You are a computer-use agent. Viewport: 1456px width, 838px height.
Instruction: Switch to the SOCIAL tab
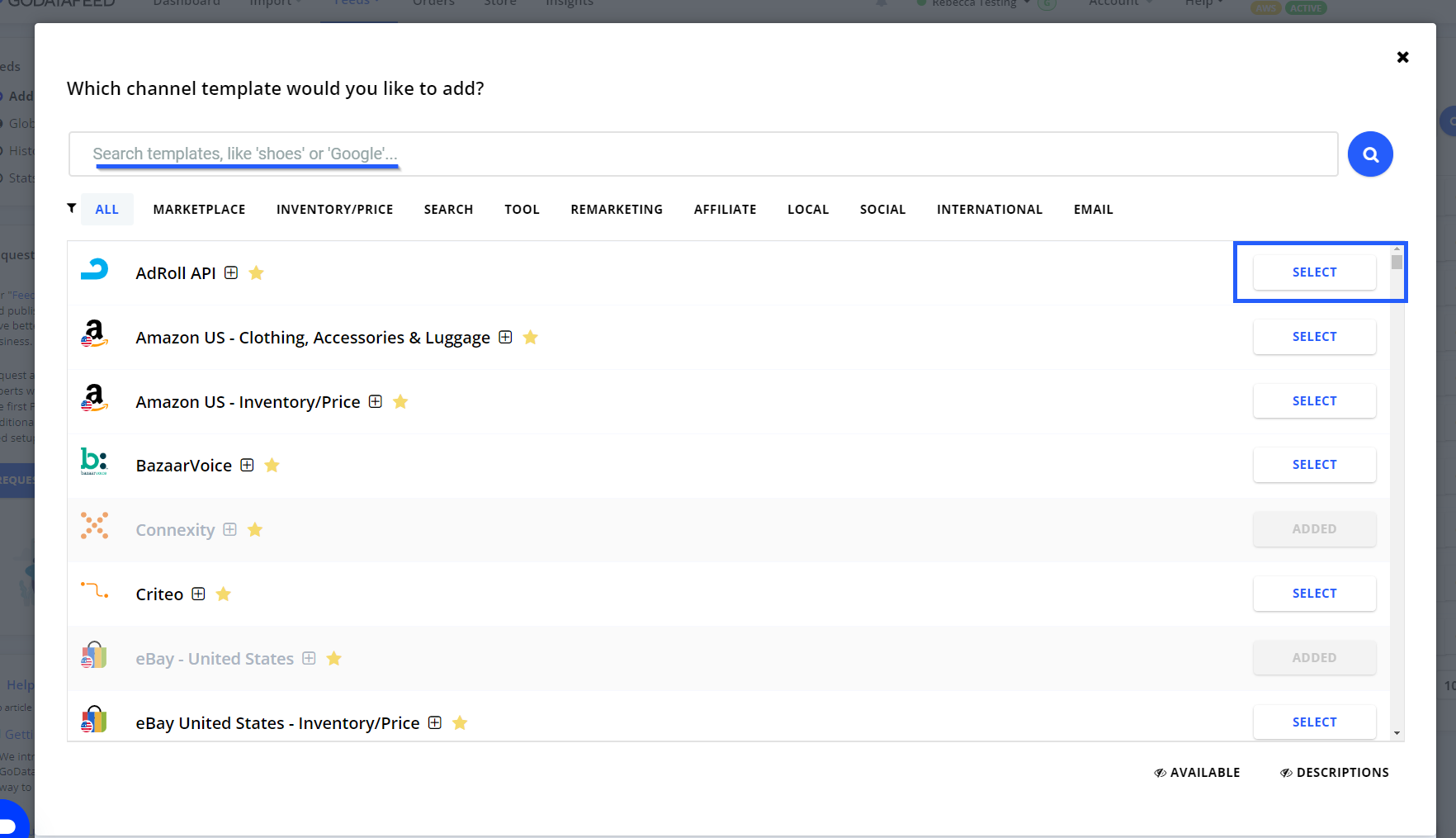882,210
